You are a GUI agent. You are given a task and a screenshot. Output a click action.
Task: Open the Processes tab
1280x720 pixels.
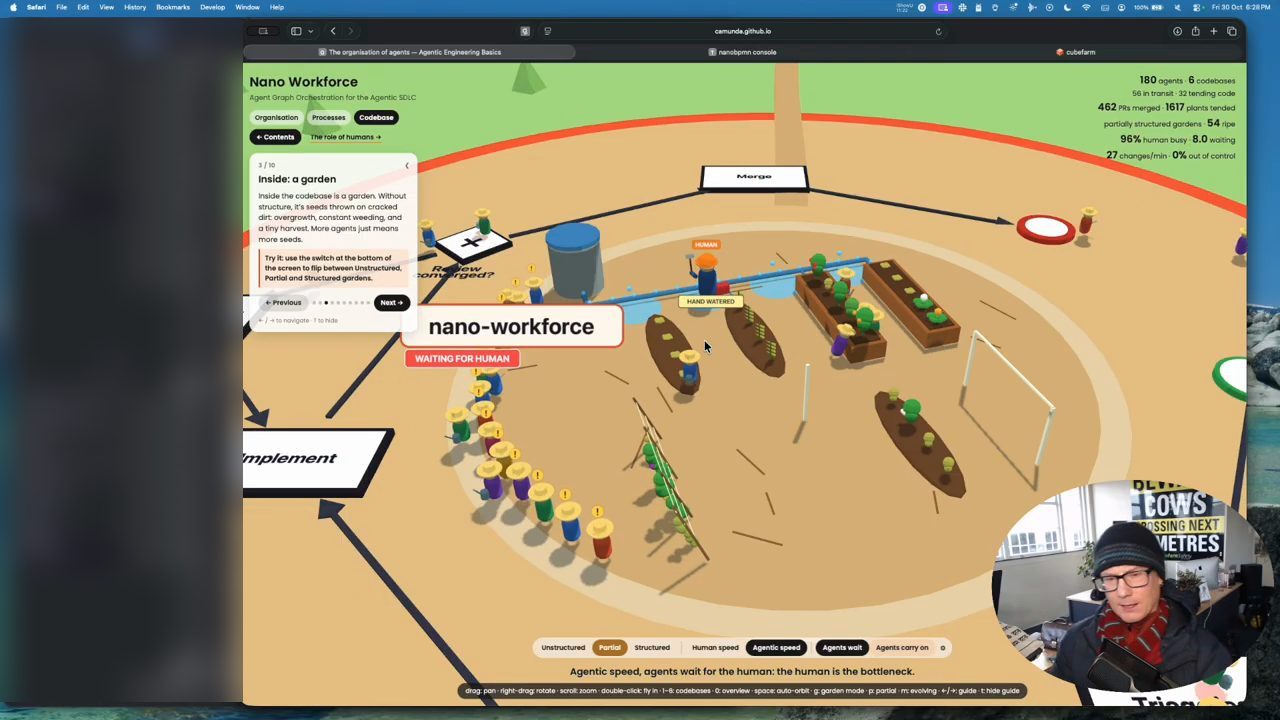[x=328, y=117]
